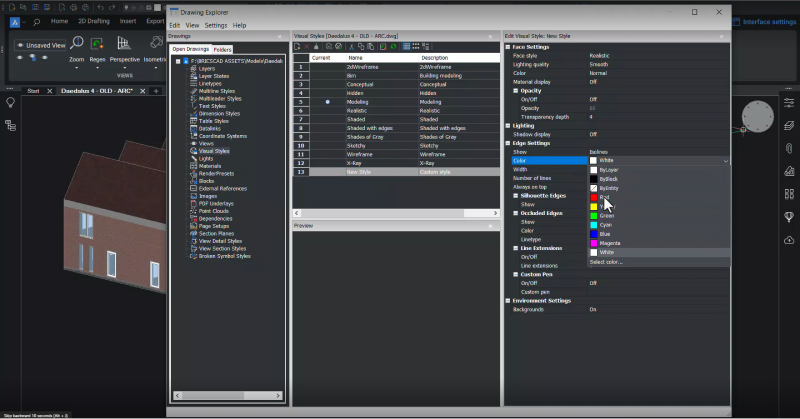Click the Zoom magnifier tool in Views ribbon

(x=77, y=43)
